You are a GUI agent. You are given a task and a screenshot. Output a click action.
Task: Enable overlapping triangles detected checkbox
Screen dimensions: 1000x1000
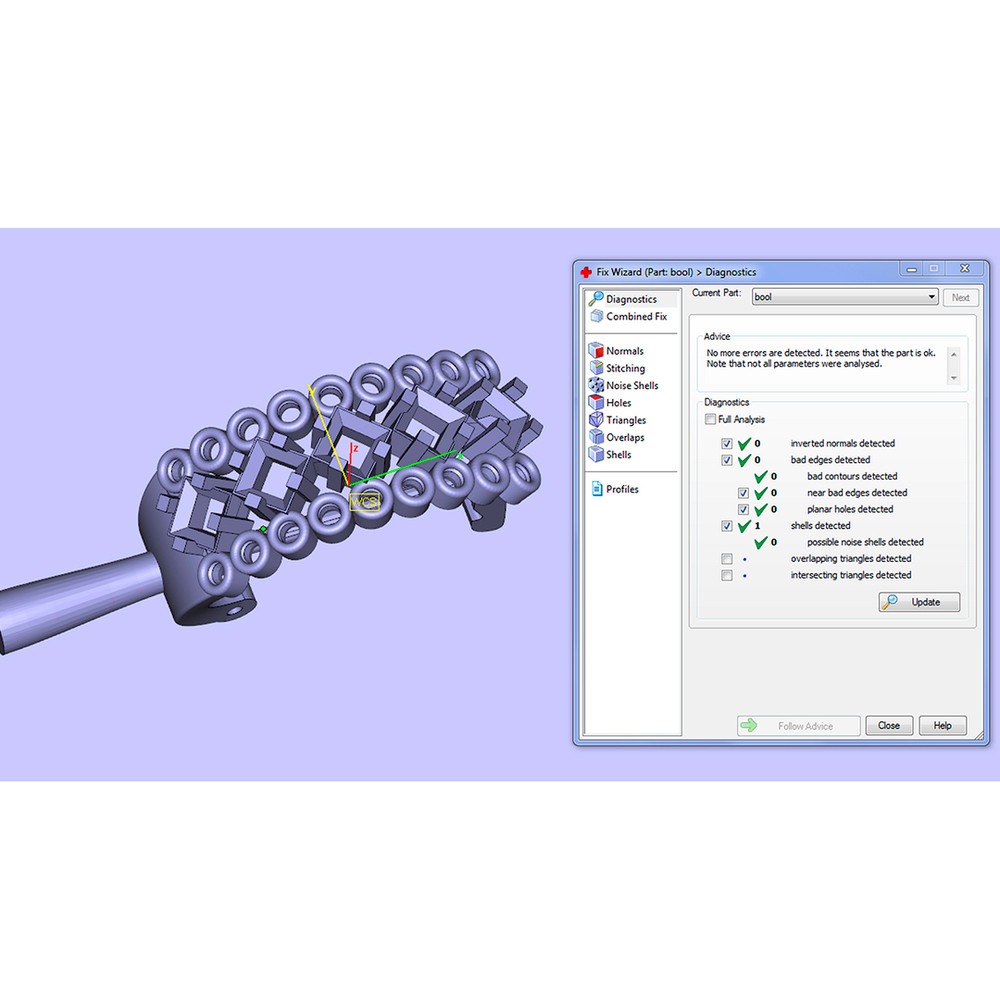(726, 559)
